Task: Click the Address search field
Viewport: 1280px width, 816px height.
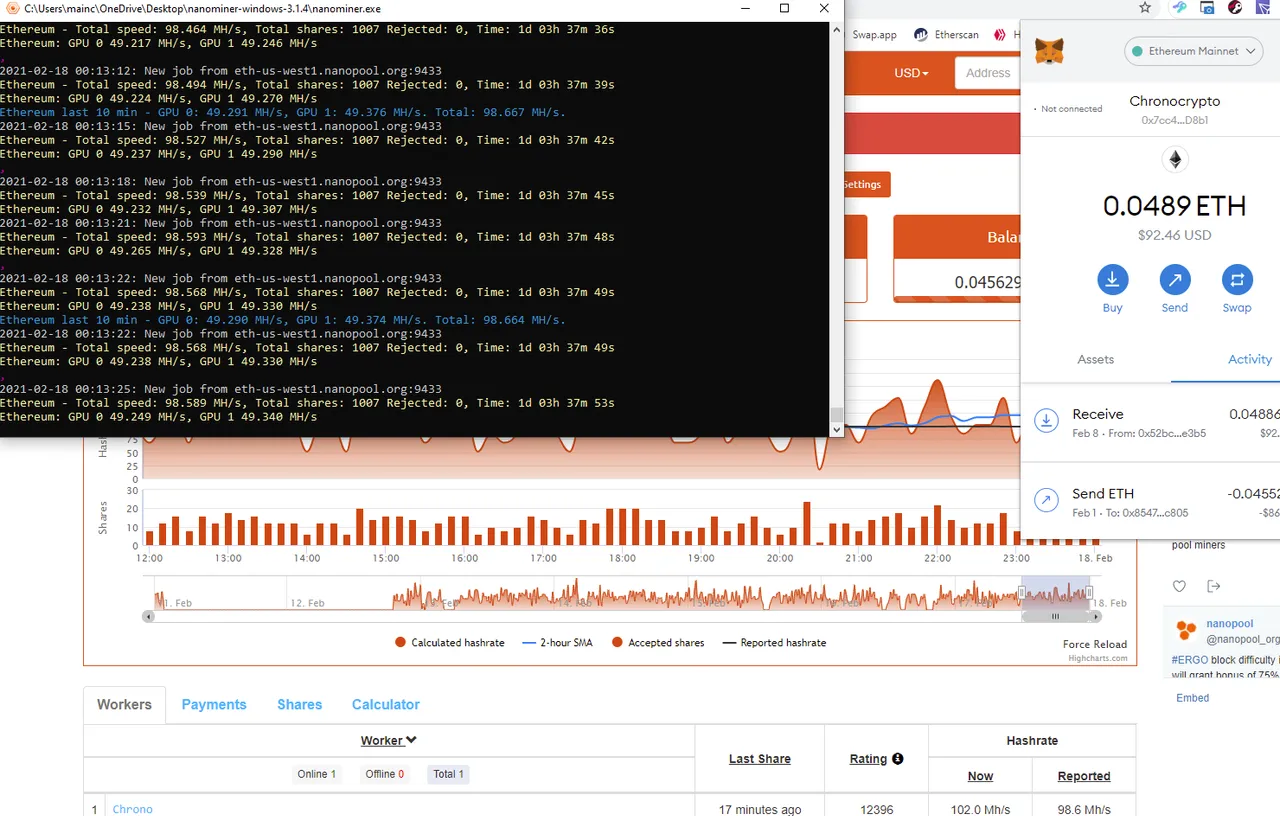Action: (988, 73)
